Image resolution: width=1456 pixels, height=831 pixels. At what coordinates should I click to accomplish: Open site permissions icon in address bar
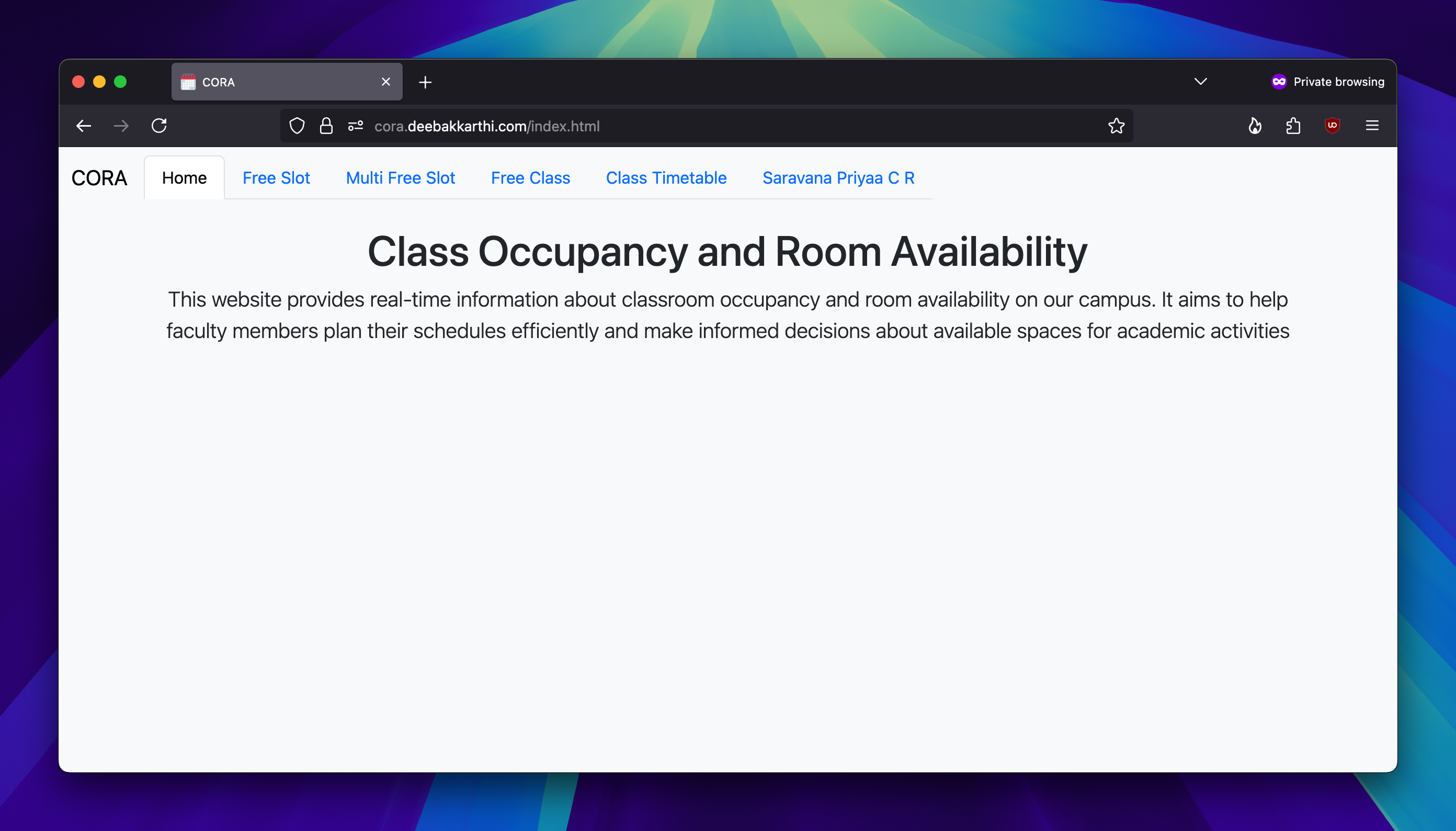355,126
